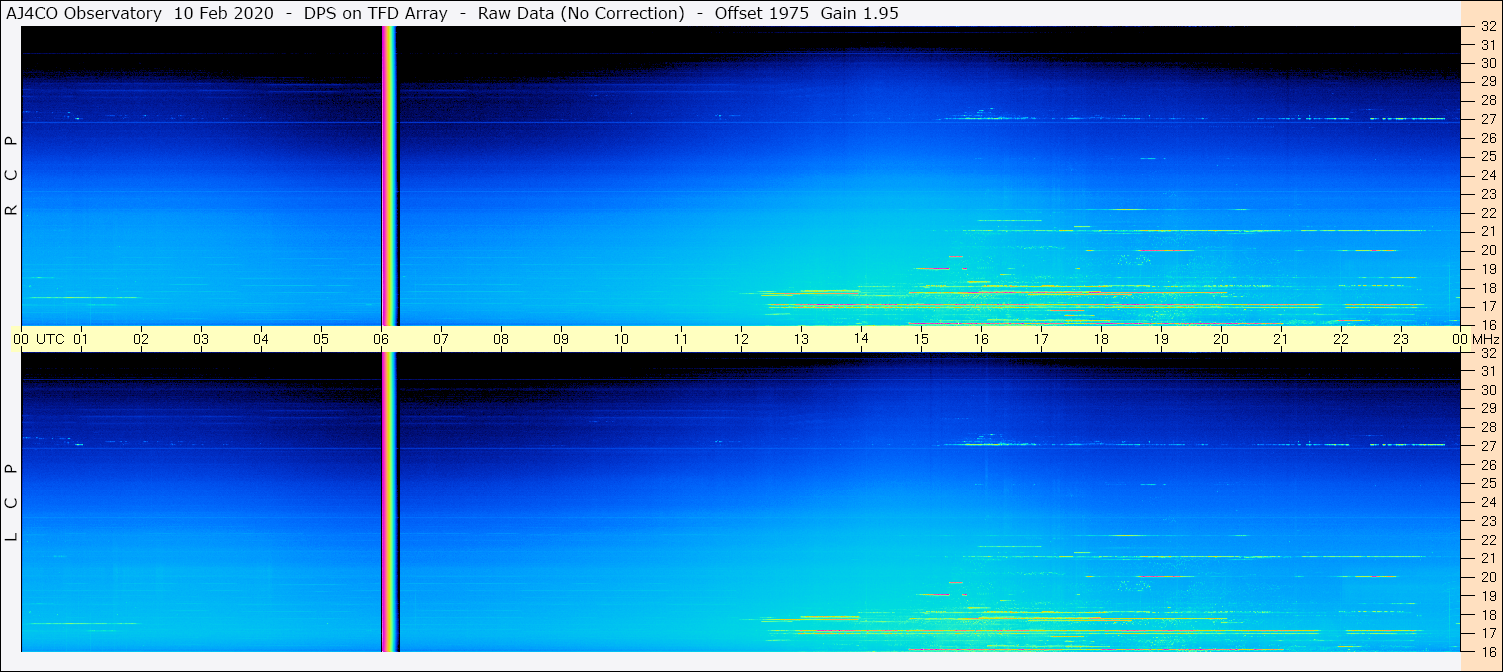
Task: Click the 27 MHz label on upper RCP scale
Action: [x=1488, y=119]
